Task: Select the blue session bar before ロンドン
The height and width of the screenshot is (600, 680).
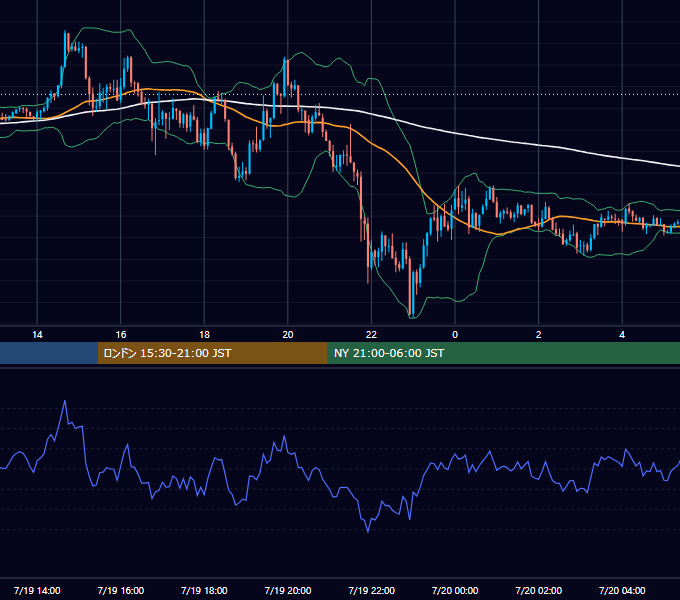Action: (49, 353)
